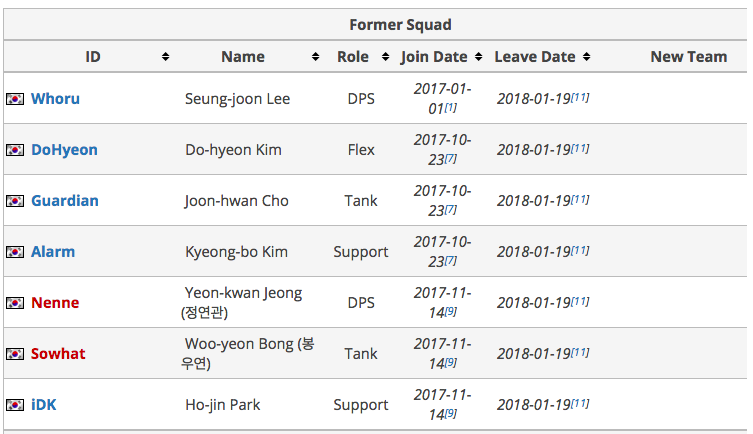The height and width of the screenshot is (434, 753).
Task: Click the South Korea flag beside Whoru
Action: pyautogui.click(x=15, y=99)
